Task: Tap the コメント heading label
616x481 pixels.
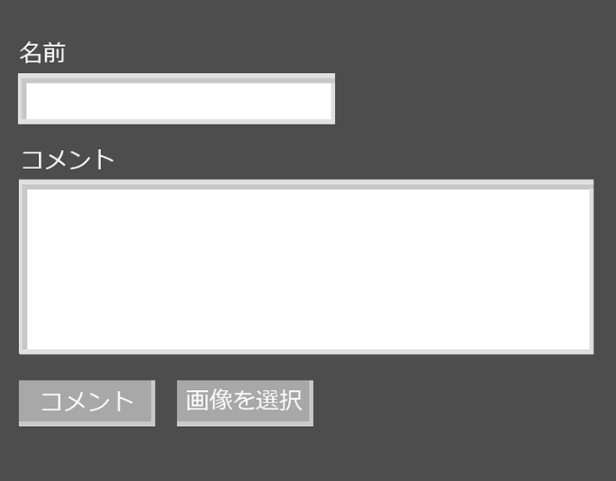Action: pyautogui.click(x=68, y=160)
